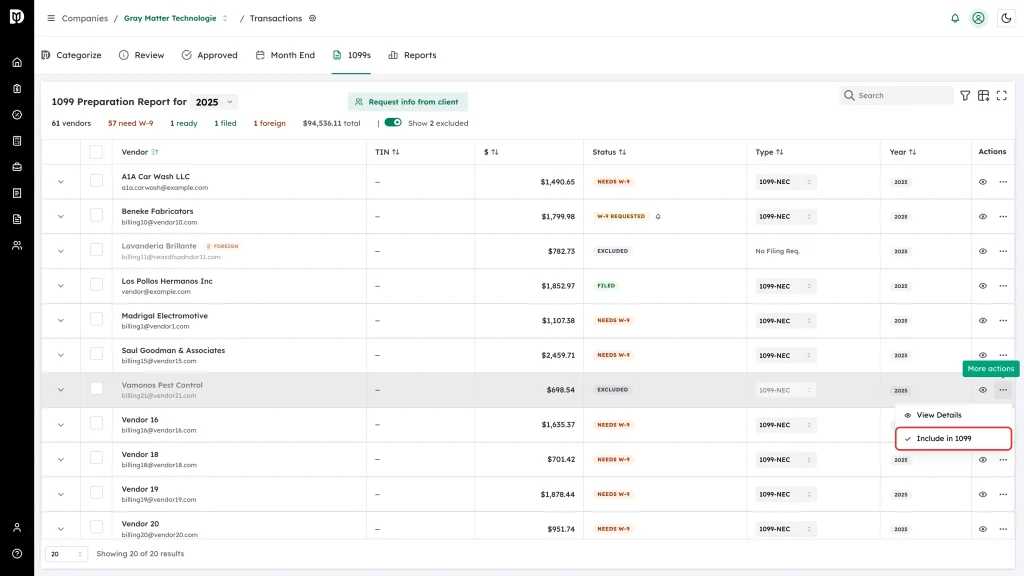
Task: Toggle Show 2 excluded switch
Action: (x=392, y=123)
